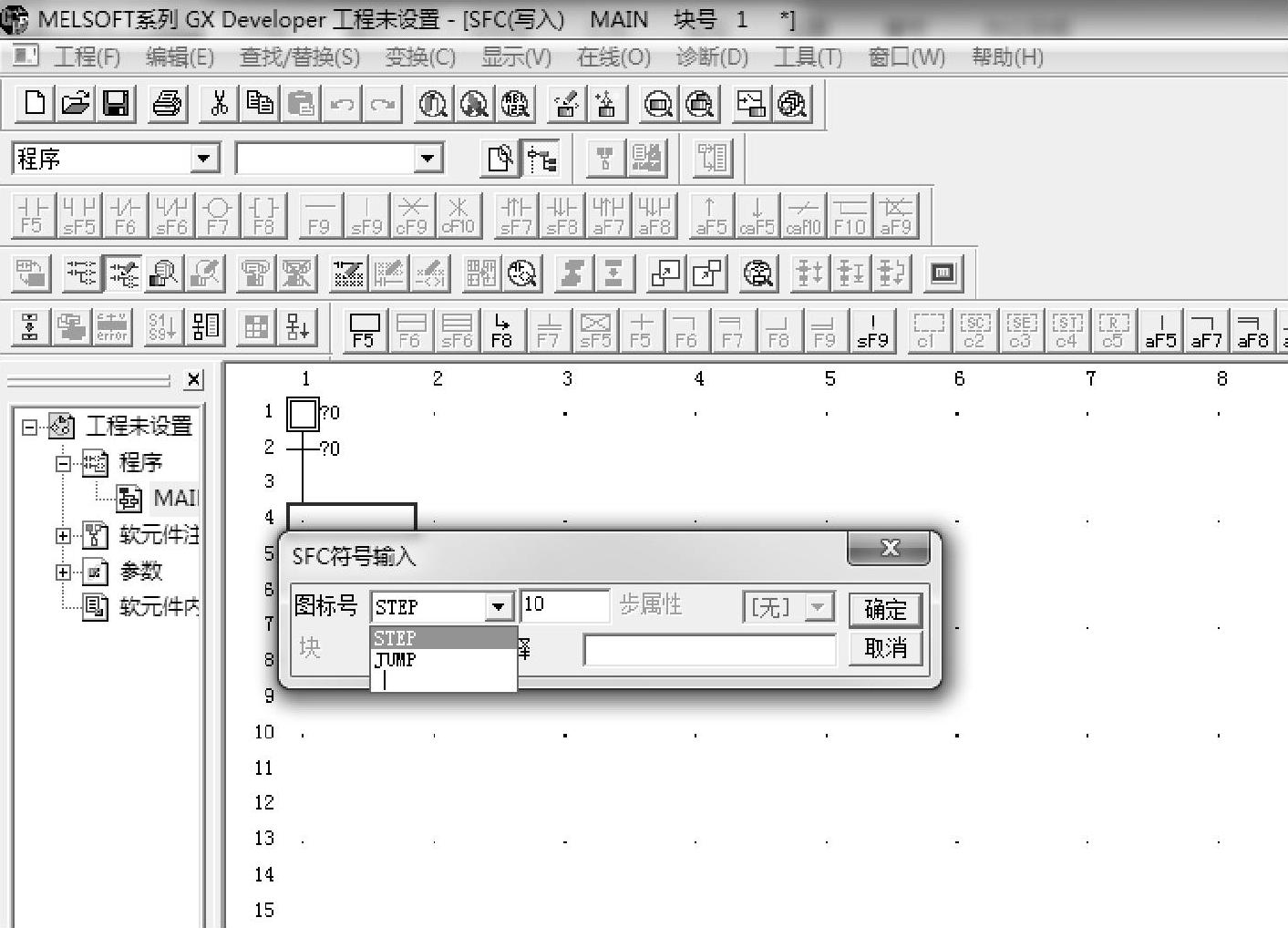Close the project list side panel
Image resolution: width=1288 pixels, height=928 pixels.
(x=194, y=380)
